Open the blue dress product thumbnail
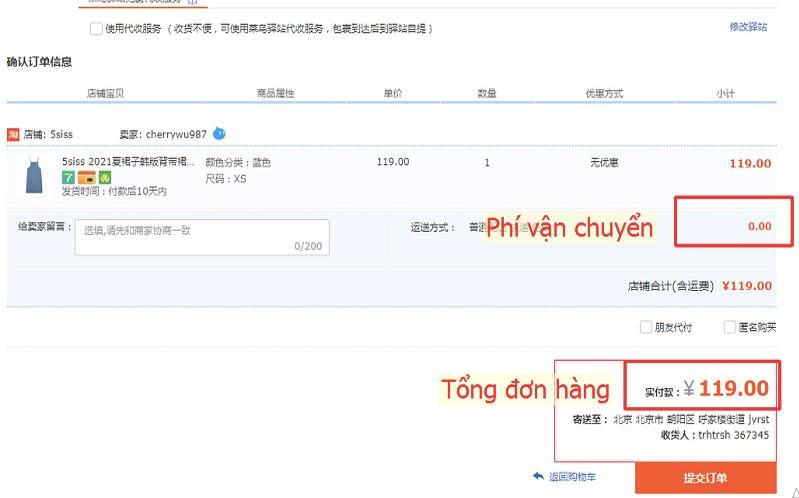The image size is (799, 498). pos(34,176)
